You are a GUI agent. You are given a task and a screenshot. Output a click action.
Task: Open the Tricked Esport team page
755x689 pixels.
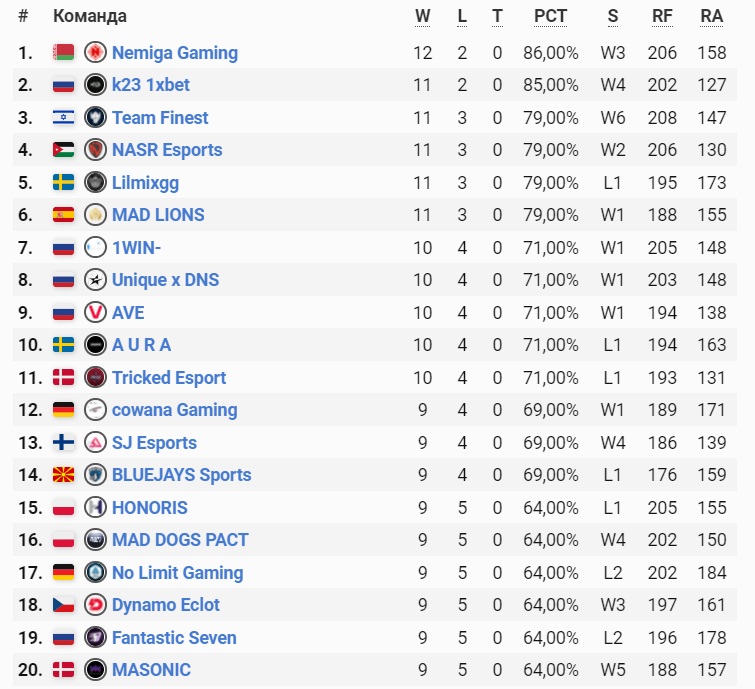pos(169,378)
